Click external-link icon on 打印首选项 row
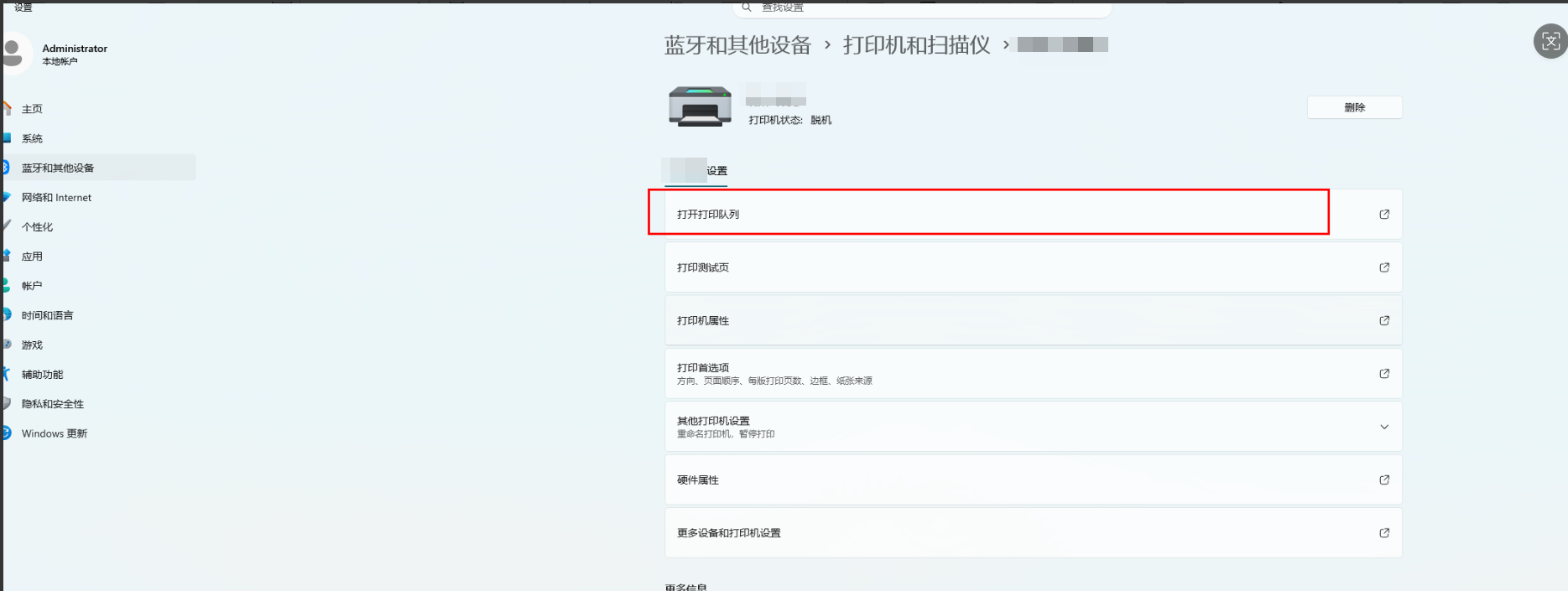1568x591 pixels. tap(1383, 374)
